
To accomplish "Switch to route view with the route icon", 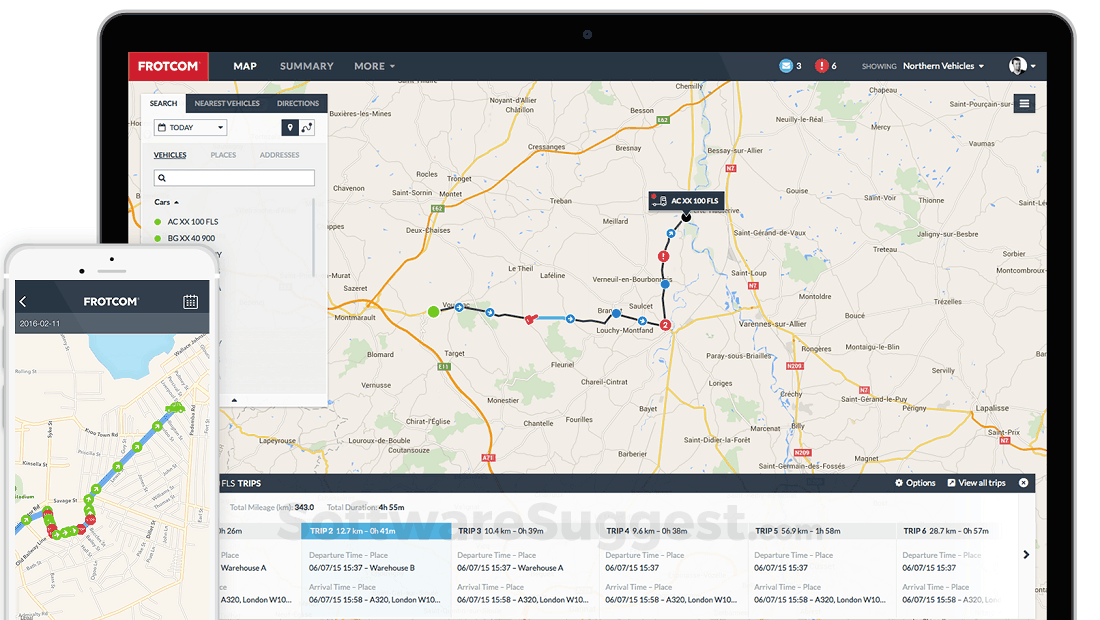I will 307,127.
